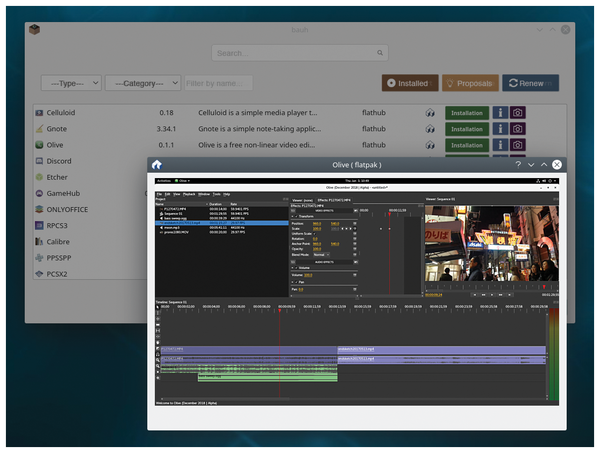Click the Celluloid app icon
Viewport: 600px width, 453px height.
click(39, 113)
